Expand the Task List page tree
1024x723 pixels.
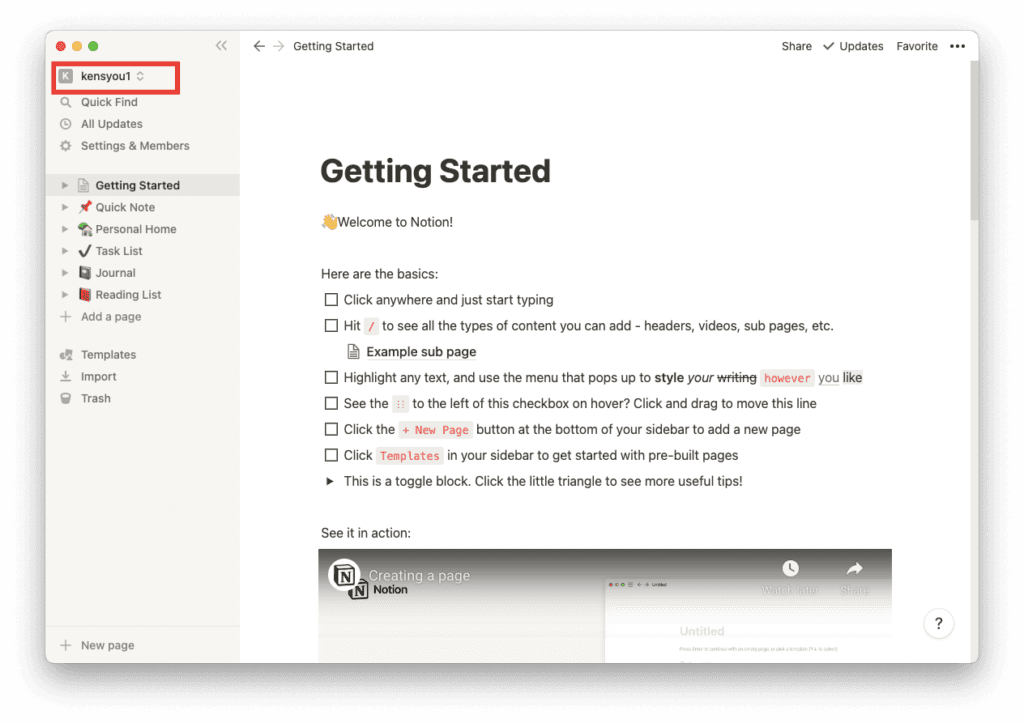(x=65, y=251)
